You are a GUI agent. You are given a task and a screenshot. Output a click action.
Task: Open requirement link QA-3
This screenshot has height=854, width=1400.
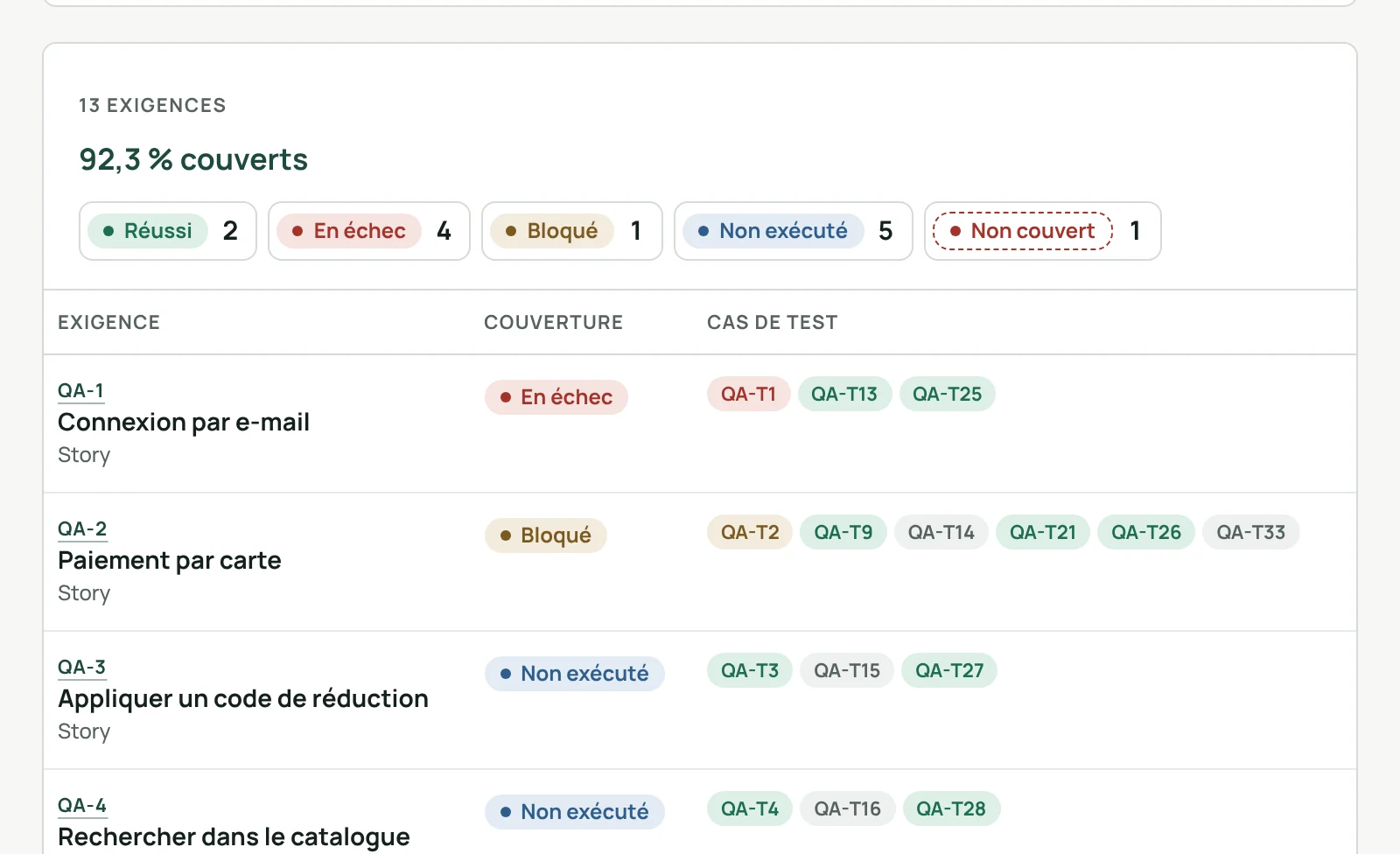pyautogui.click(x=82, y=667)
